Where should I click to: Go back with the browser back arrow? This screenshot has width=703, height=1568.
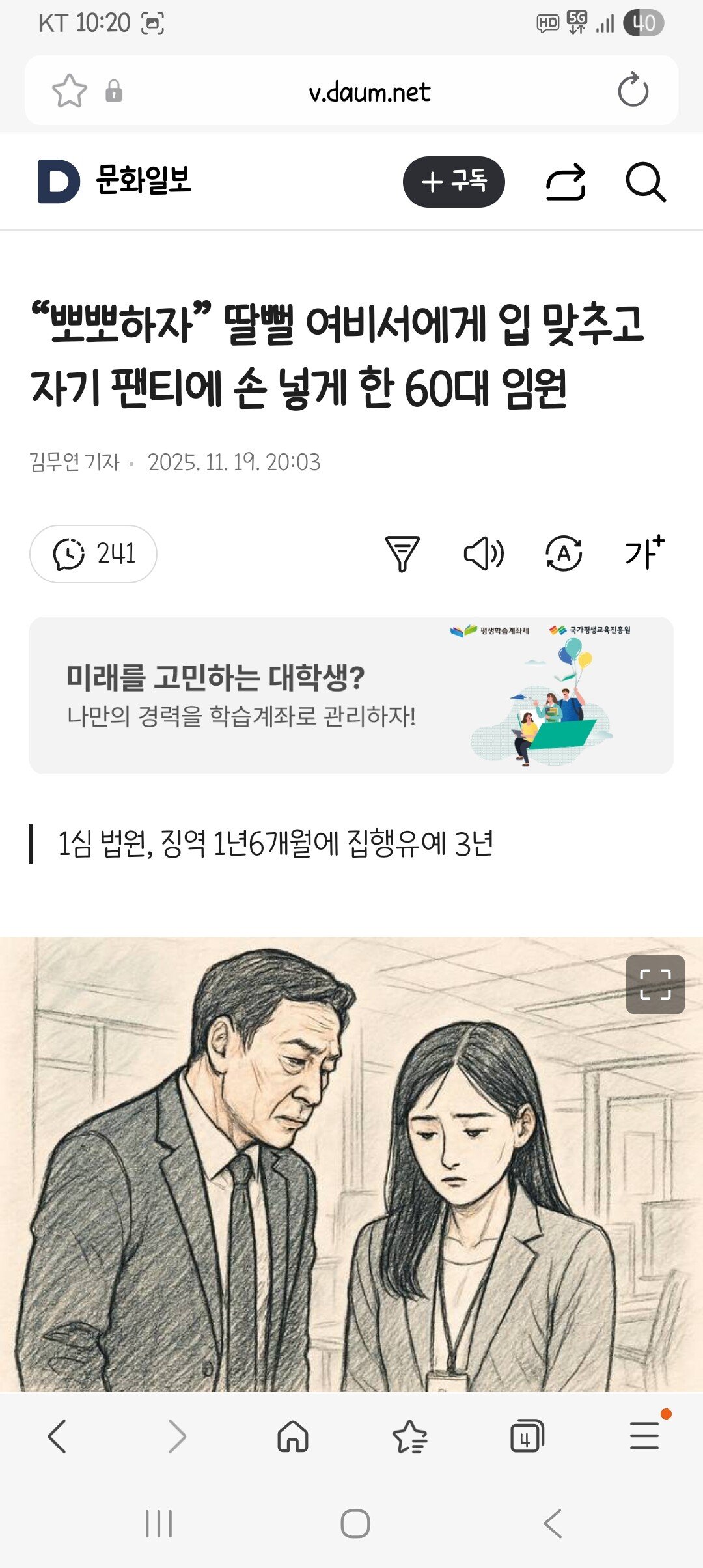(x=57, y=1436)
